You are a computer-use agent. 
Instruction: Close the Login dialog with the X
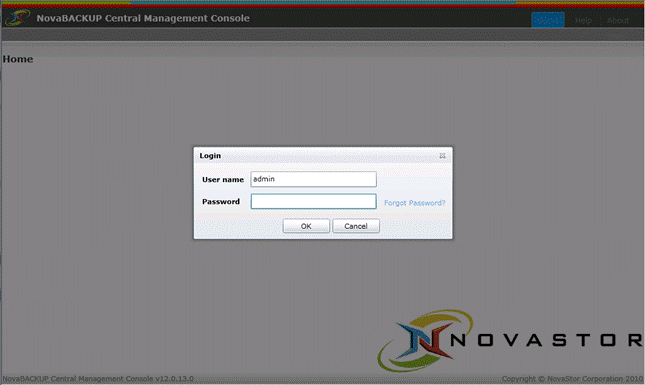point(442,155)
